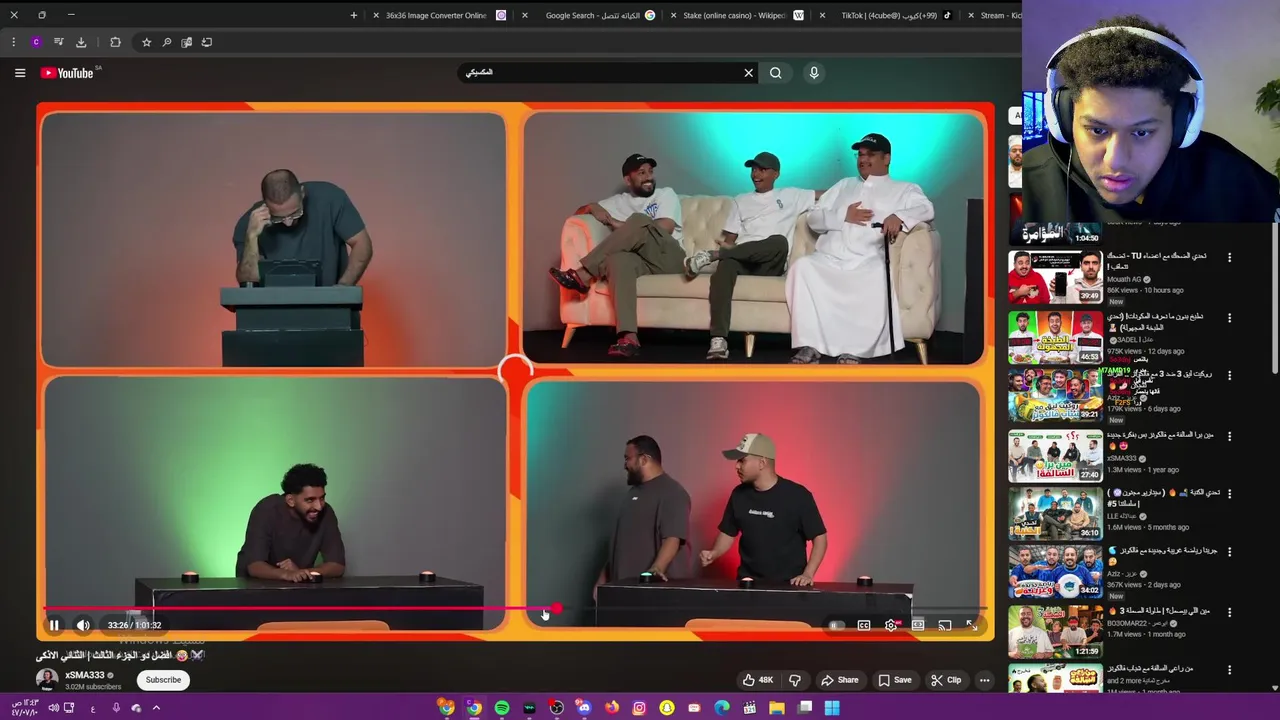
Task: Start voice search with the microphone
Action: pos(814,73)
